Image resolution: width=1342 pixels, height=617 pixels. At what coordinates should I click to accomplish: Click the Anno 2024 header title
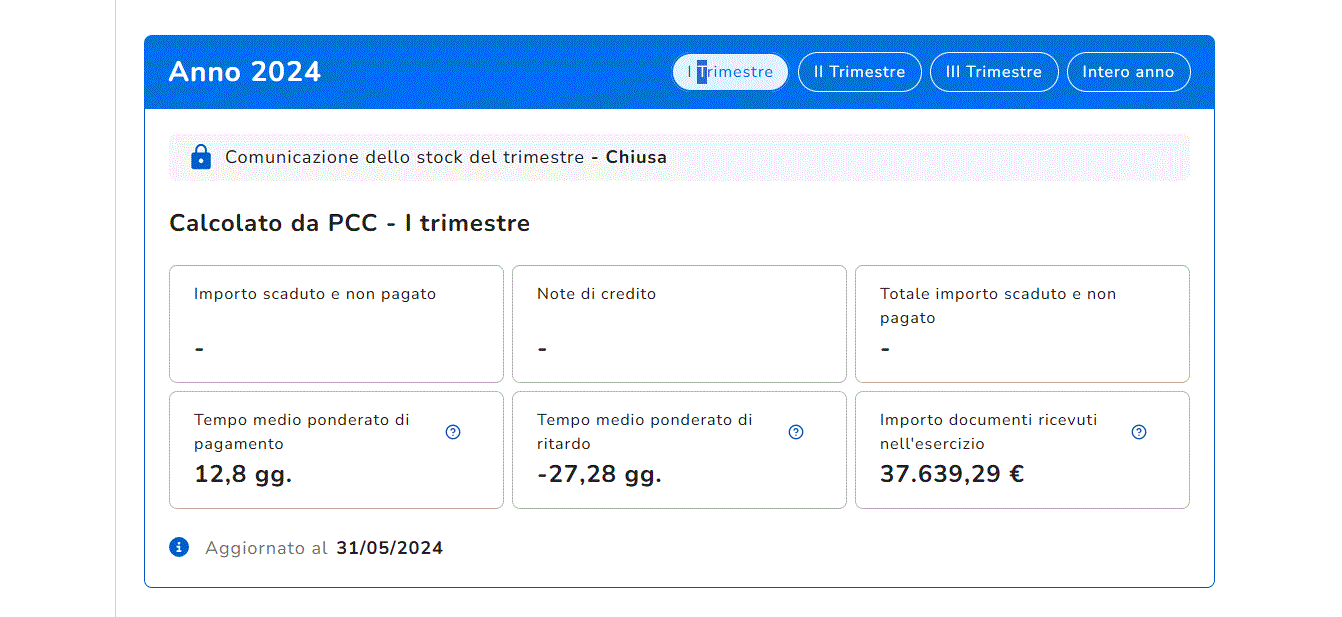tap(245, 72)
